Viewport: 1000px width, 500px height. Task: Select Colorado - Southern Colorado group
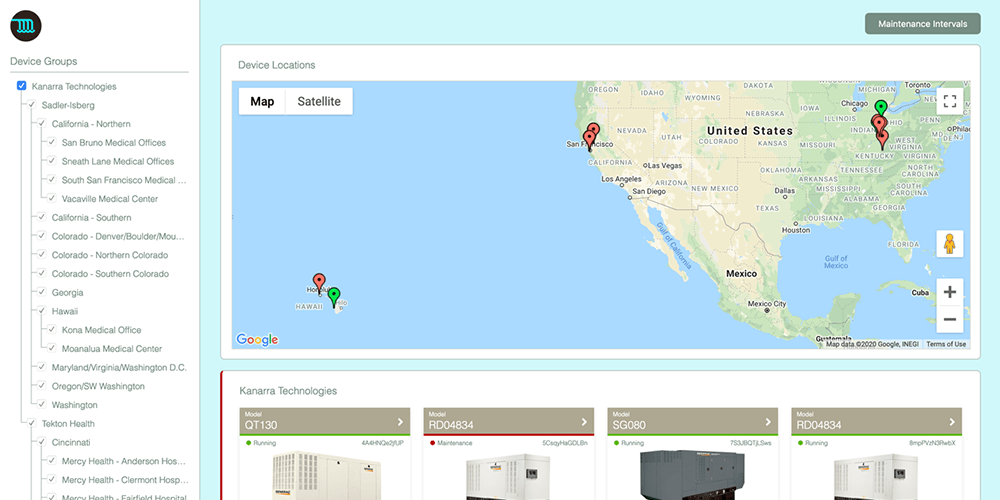tap(110, 274)
